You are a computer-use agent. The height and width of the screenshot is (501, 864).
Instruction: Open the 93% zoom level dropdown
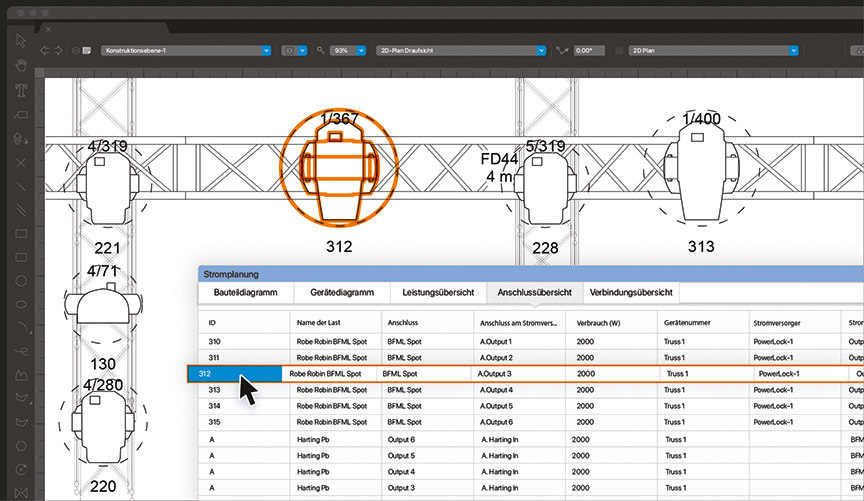(348, 50)
